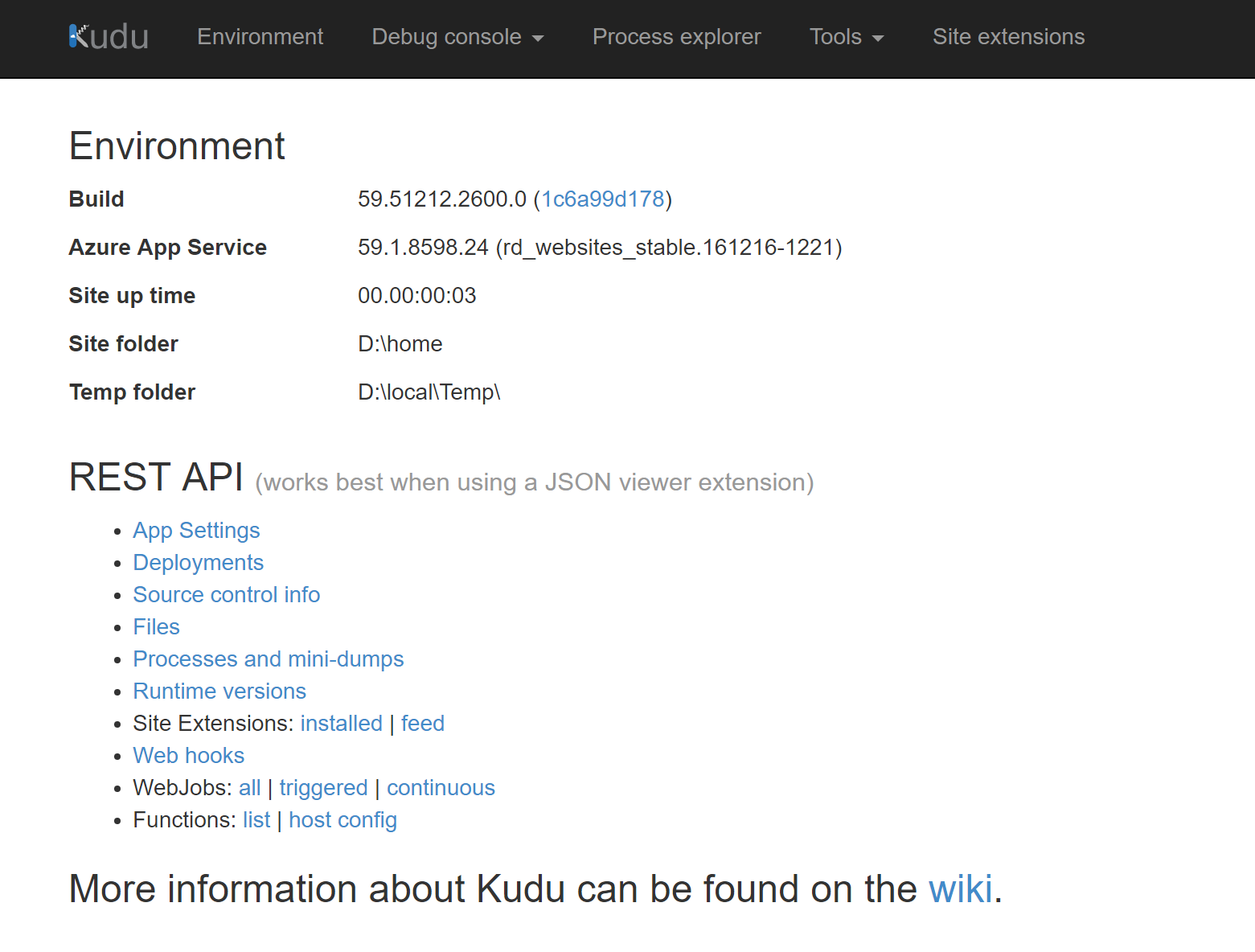This screenshot has width=1255, height=952.
Task: Click the Site folder label
Action: click(123, 344)
